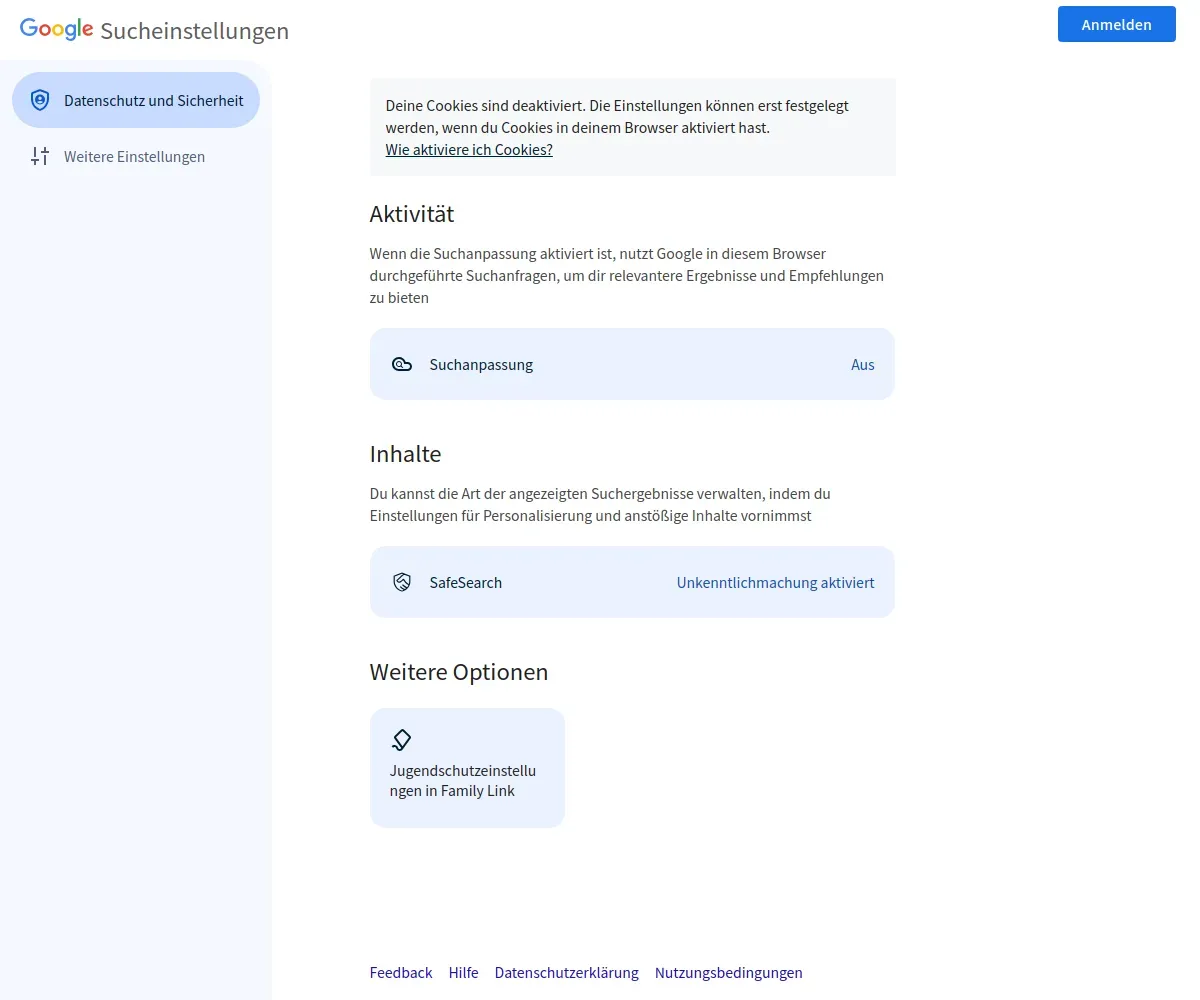Click the Aktivität heading
This screenshot has width=1200, height=1000.
pyautogui.click(x=412, y=214)
